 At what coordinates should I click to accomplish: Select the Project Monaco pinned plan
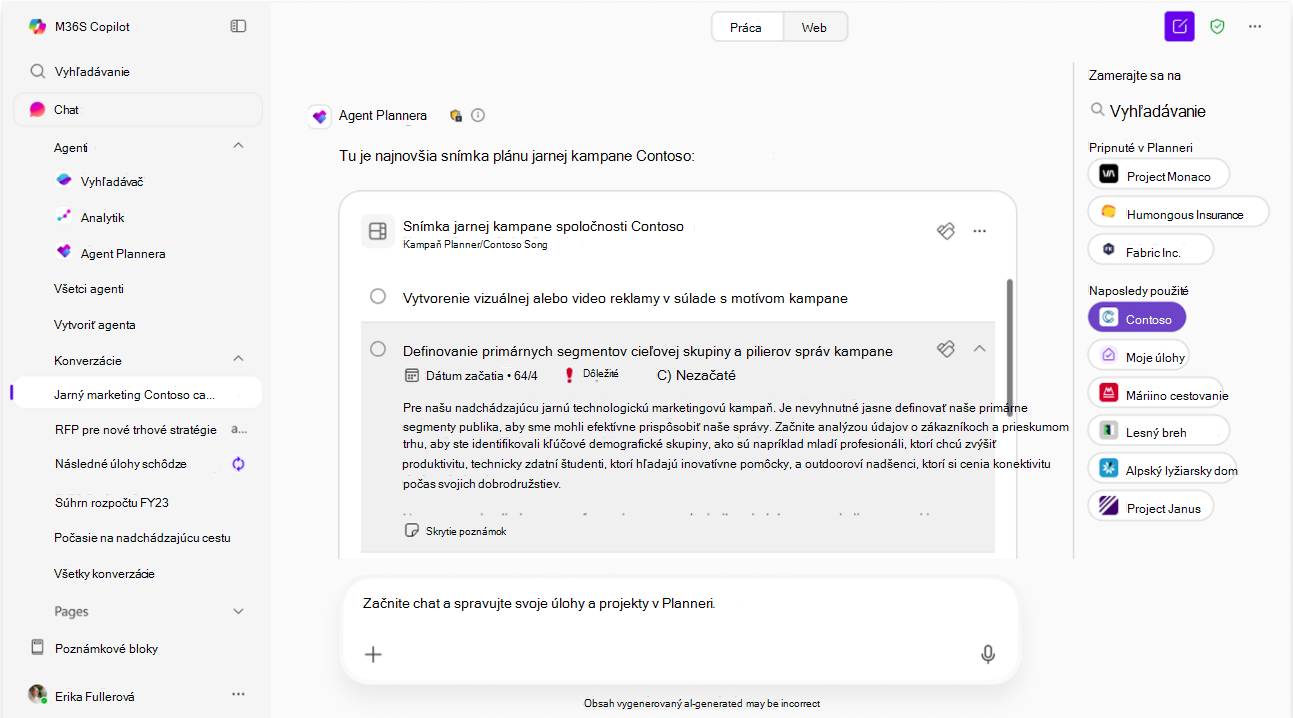(x=1159, y=174)
